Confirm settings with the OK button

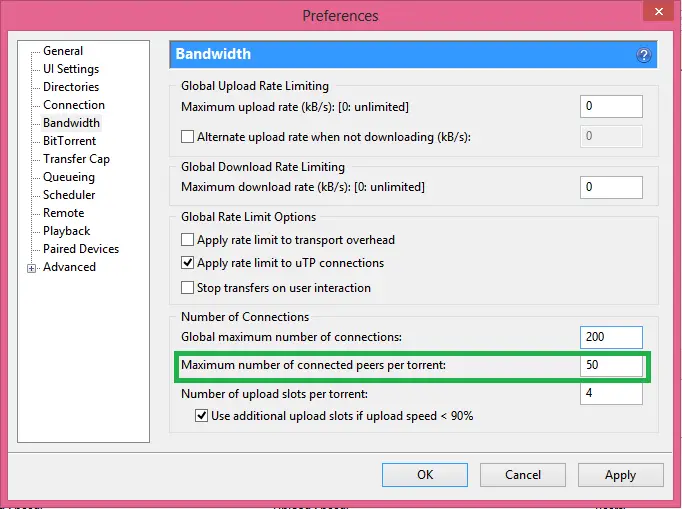(x=425, y=475)
